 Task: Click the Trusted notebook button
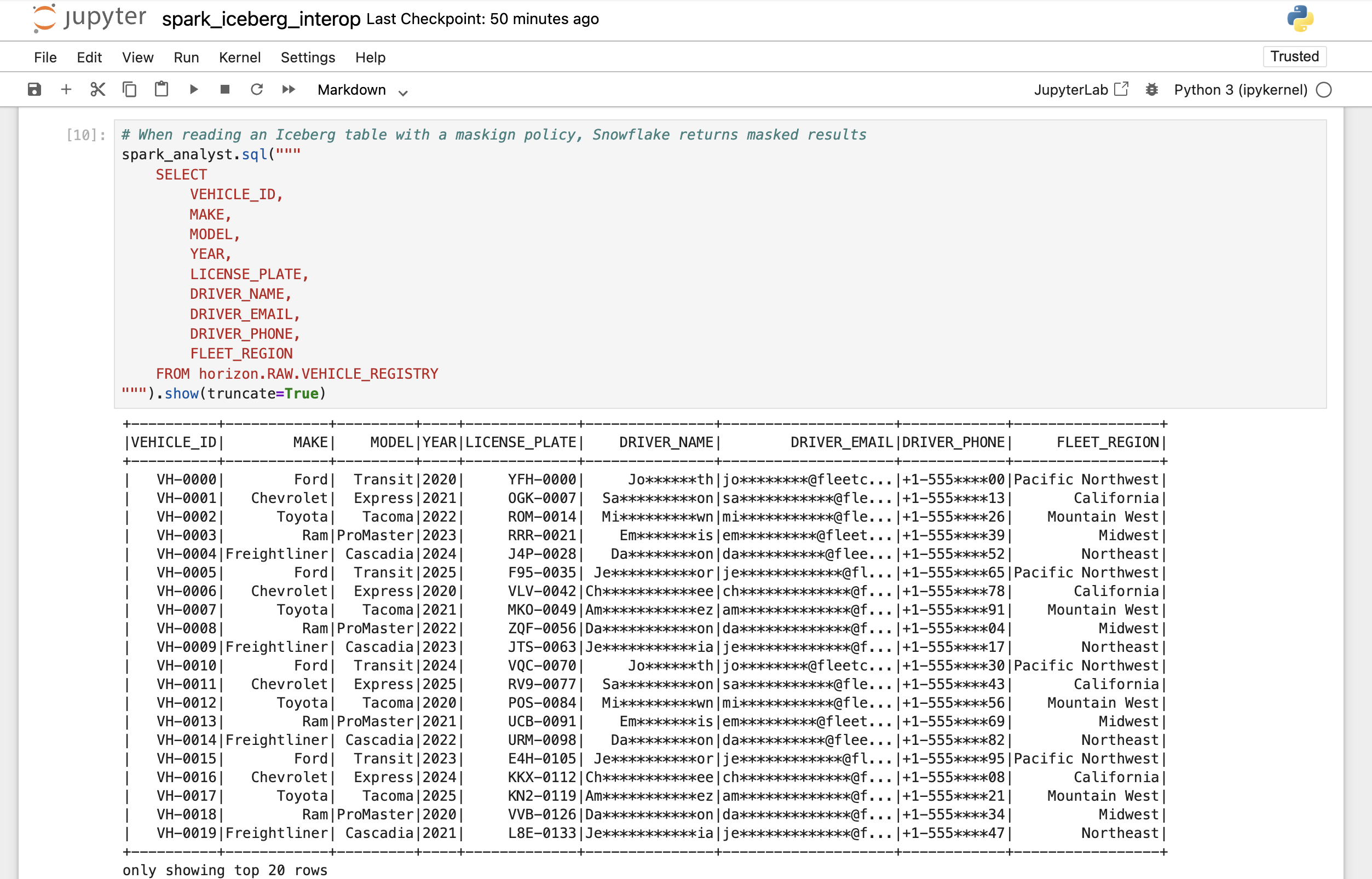click(x=1294, y=56)
